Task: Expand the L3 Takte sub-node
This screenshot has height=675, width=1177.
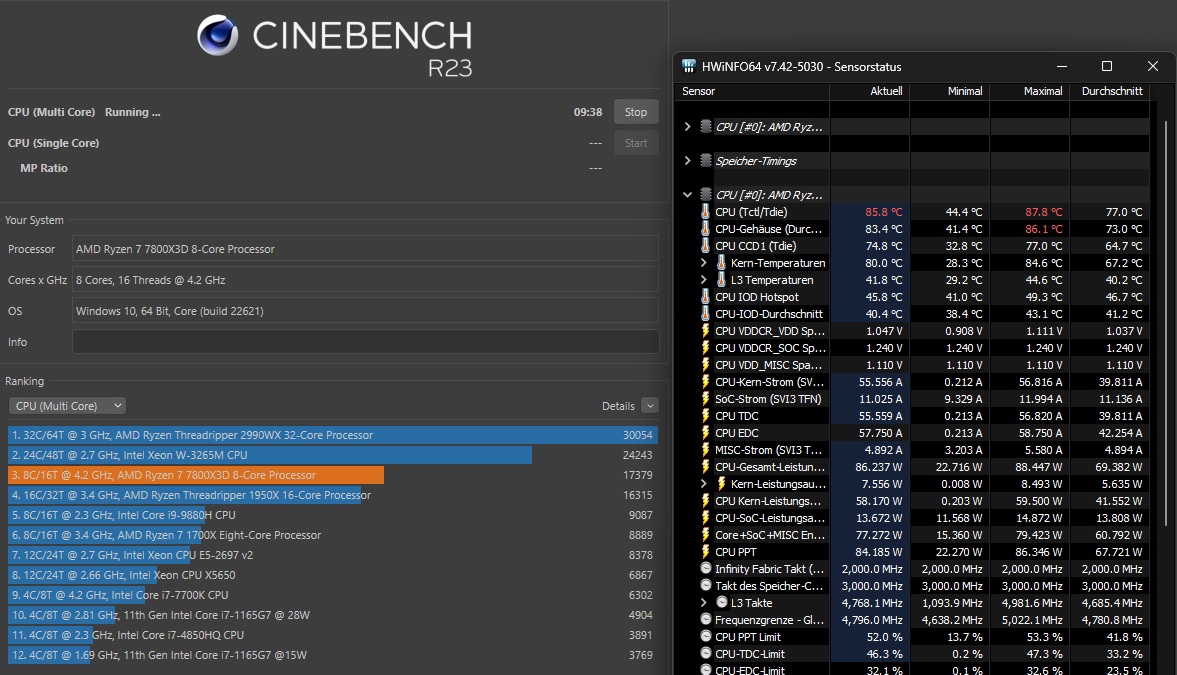Action: click(703, 602)
